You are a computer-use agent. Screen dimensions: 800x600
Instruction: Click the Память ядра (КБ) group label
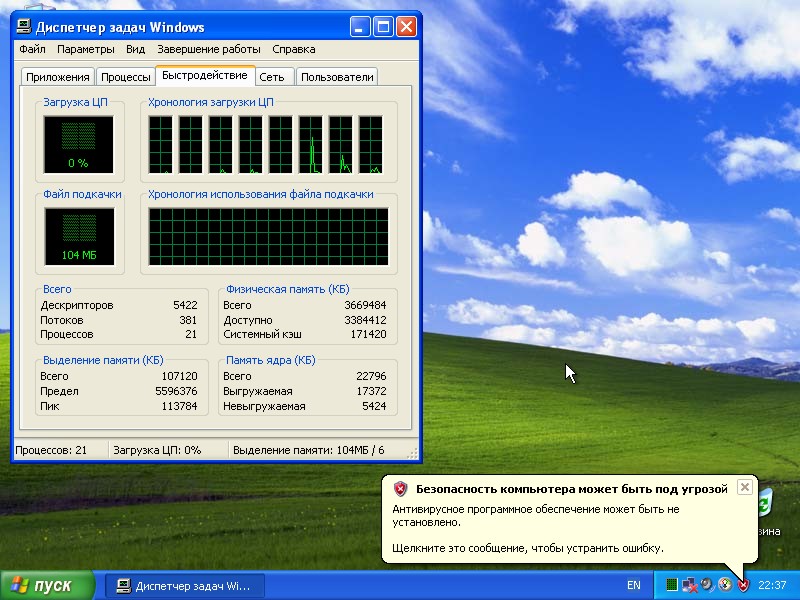271,360
